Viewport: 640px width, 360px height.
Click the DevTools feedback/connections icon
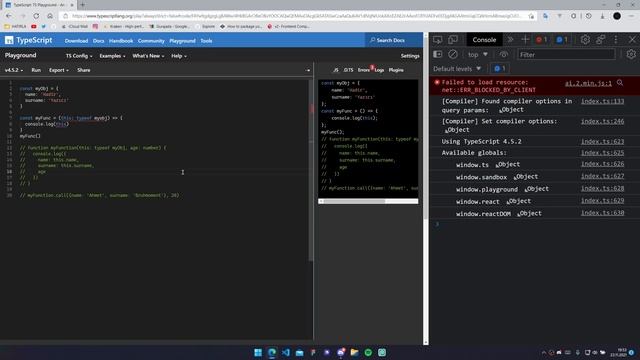click(600, 40)
